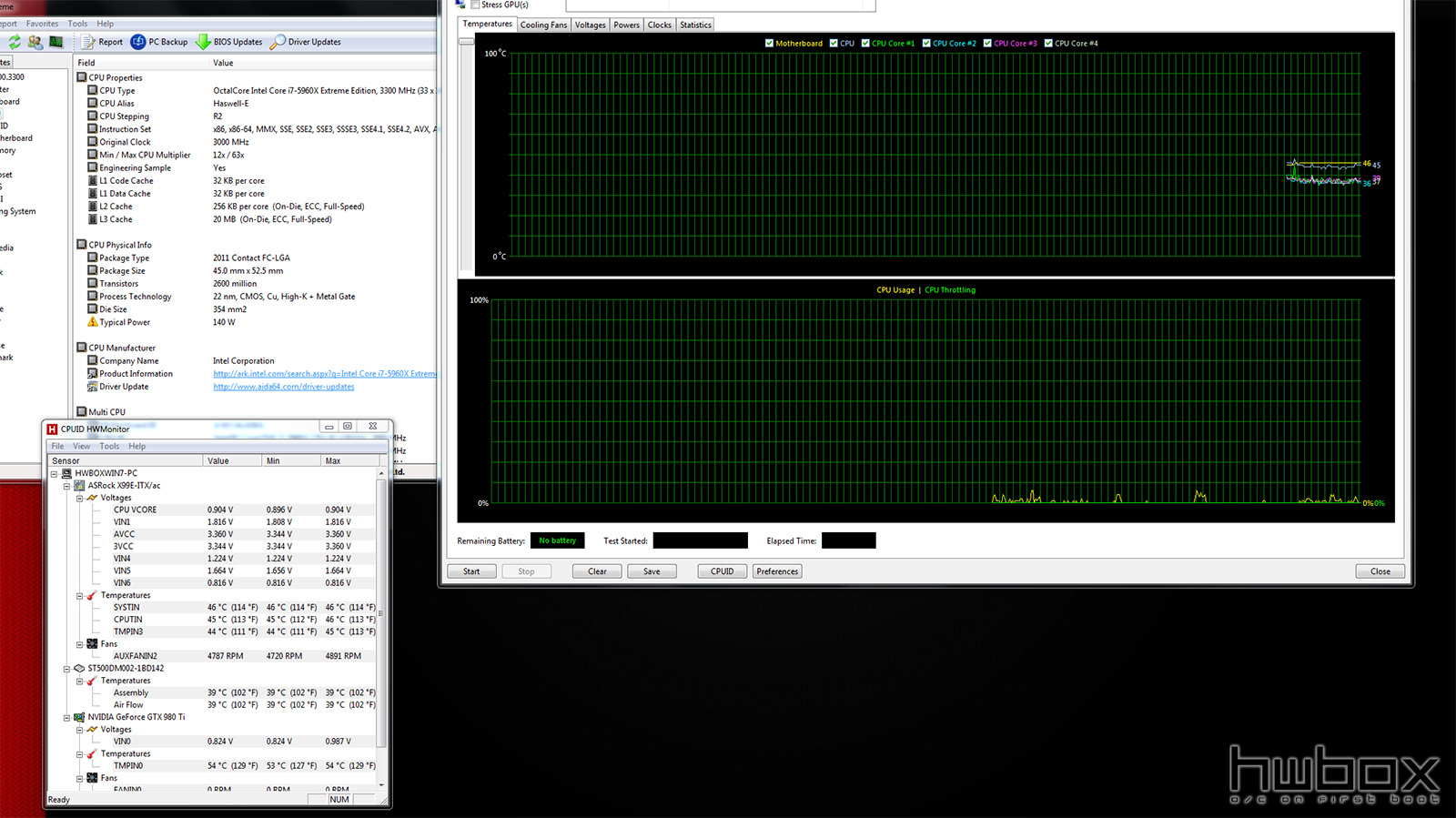This screenshot has height=818, width=1456.
Task: Click the Sensor column header in HWMonitor
Action: [126, 461]
